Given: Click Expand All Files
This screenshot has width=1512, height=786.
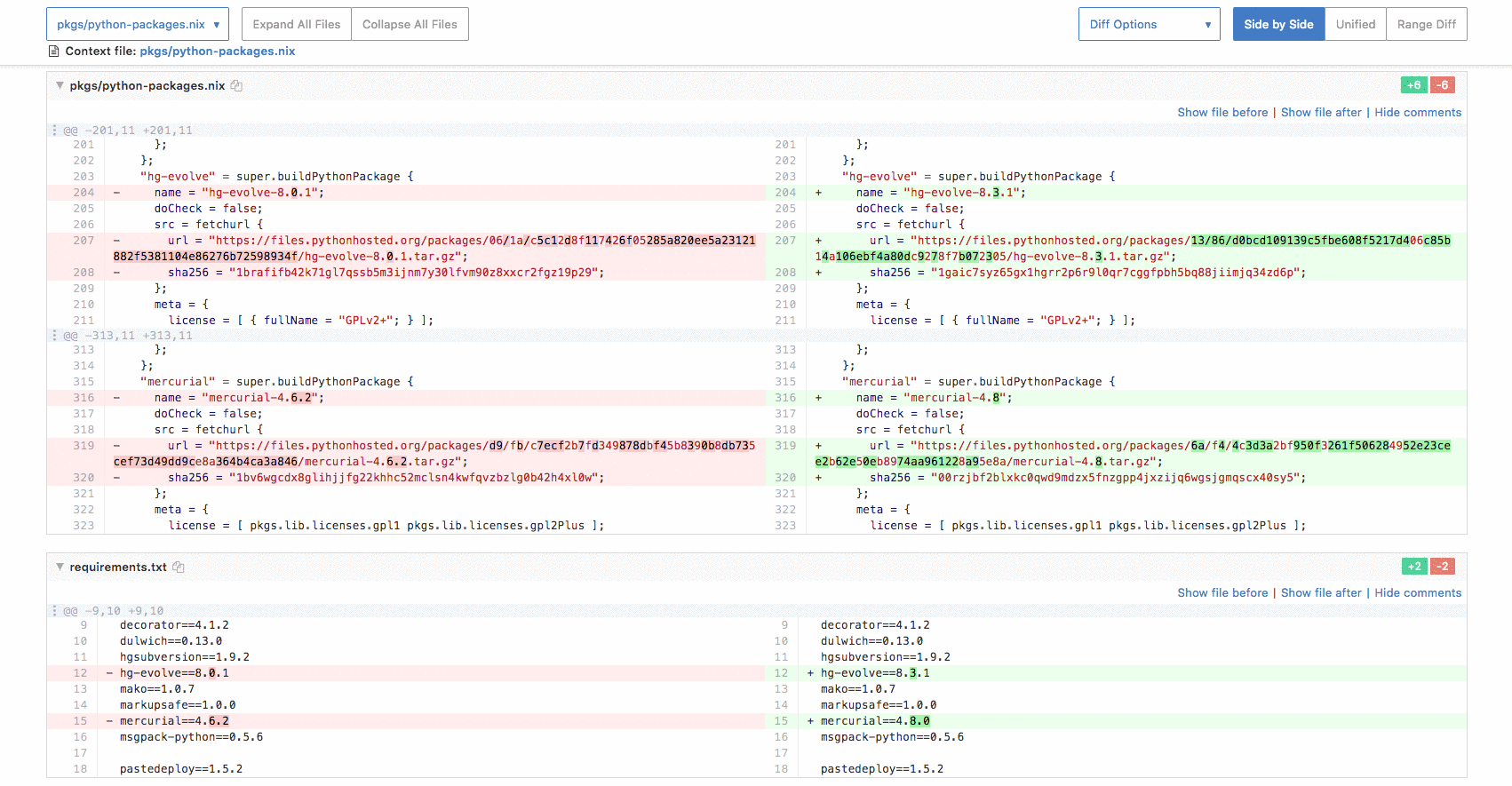Looking at the screenshot, I should (297, 25).
